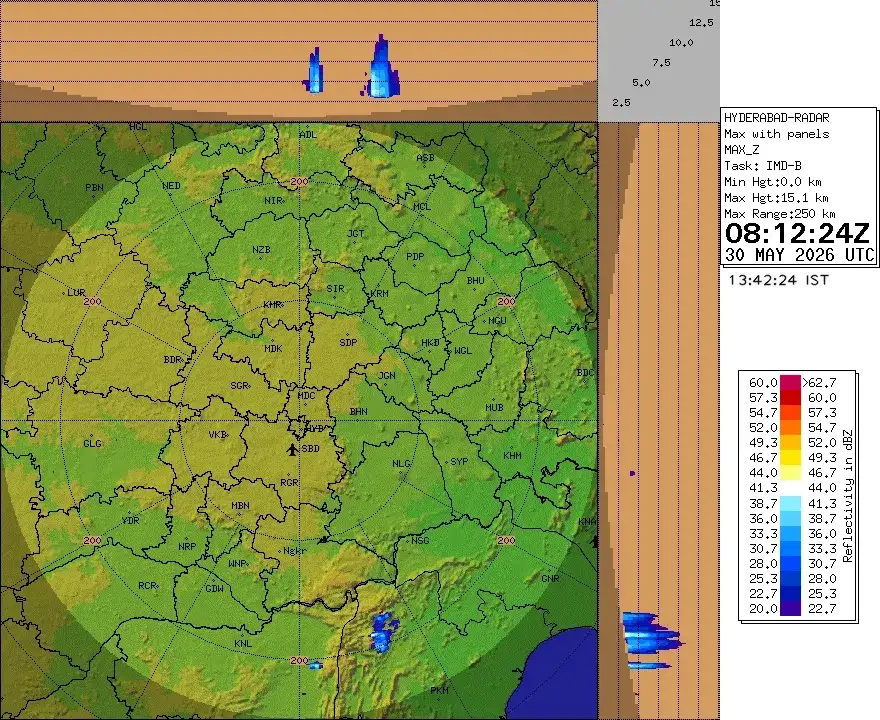Pick the dark purple 20.0 legend swatch
The width and height of the screenshot is (880, 720).
click(790, 608)
